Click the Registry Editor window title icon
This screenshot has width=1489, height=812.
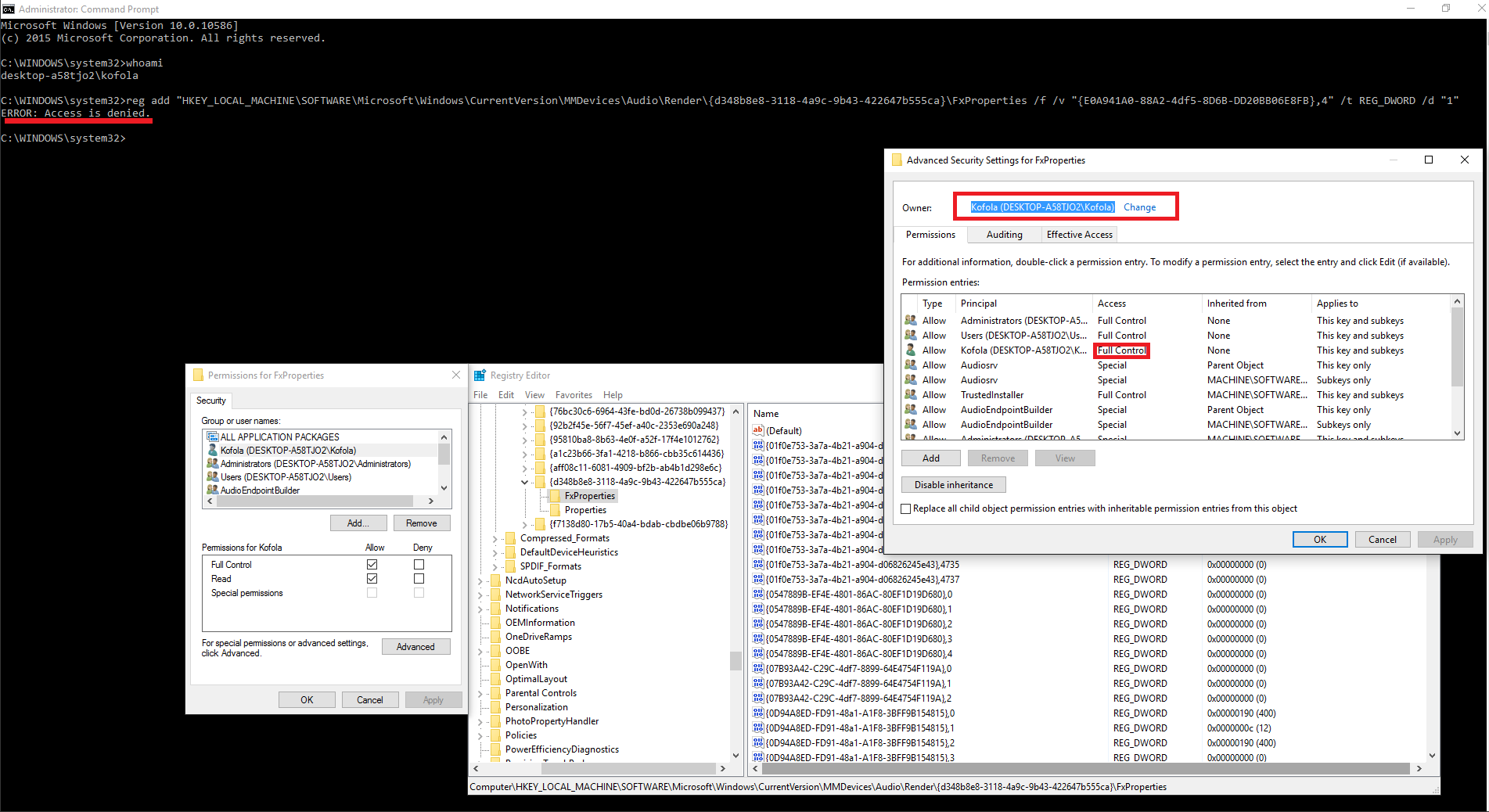[x=480, y=375]
